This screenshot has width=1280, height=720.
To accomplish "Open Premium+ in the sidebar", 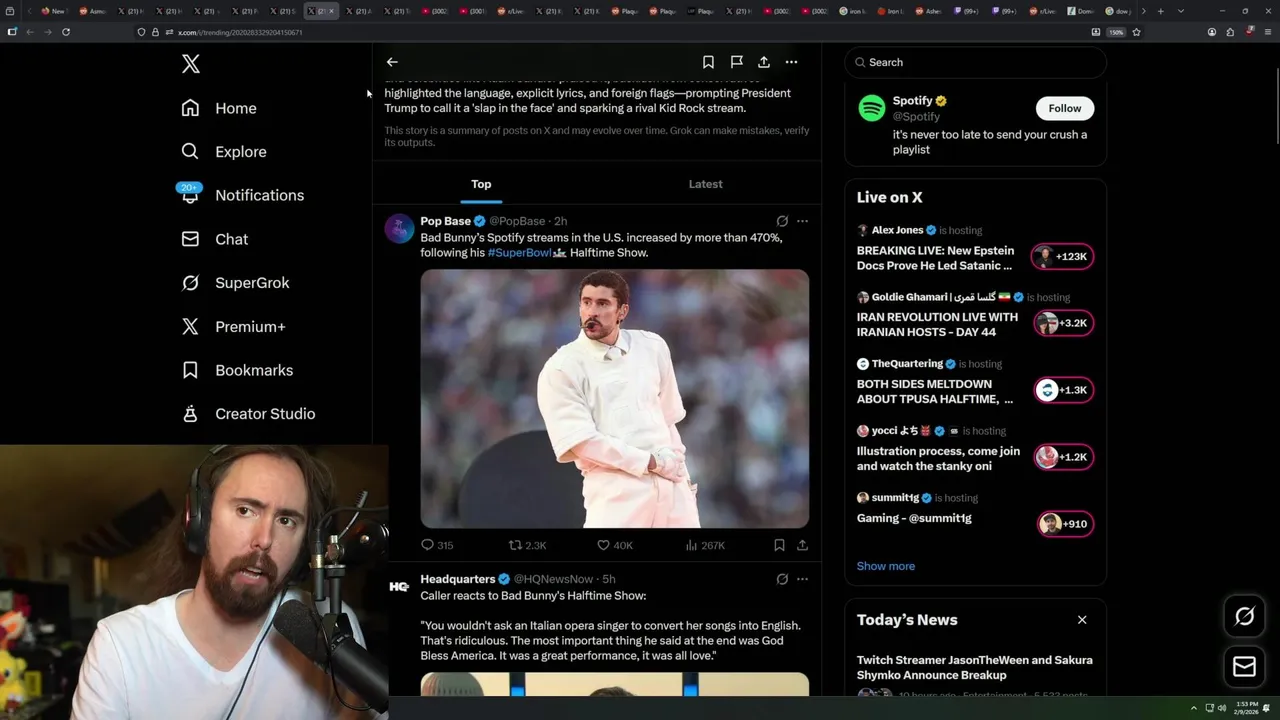I will 234,326.
